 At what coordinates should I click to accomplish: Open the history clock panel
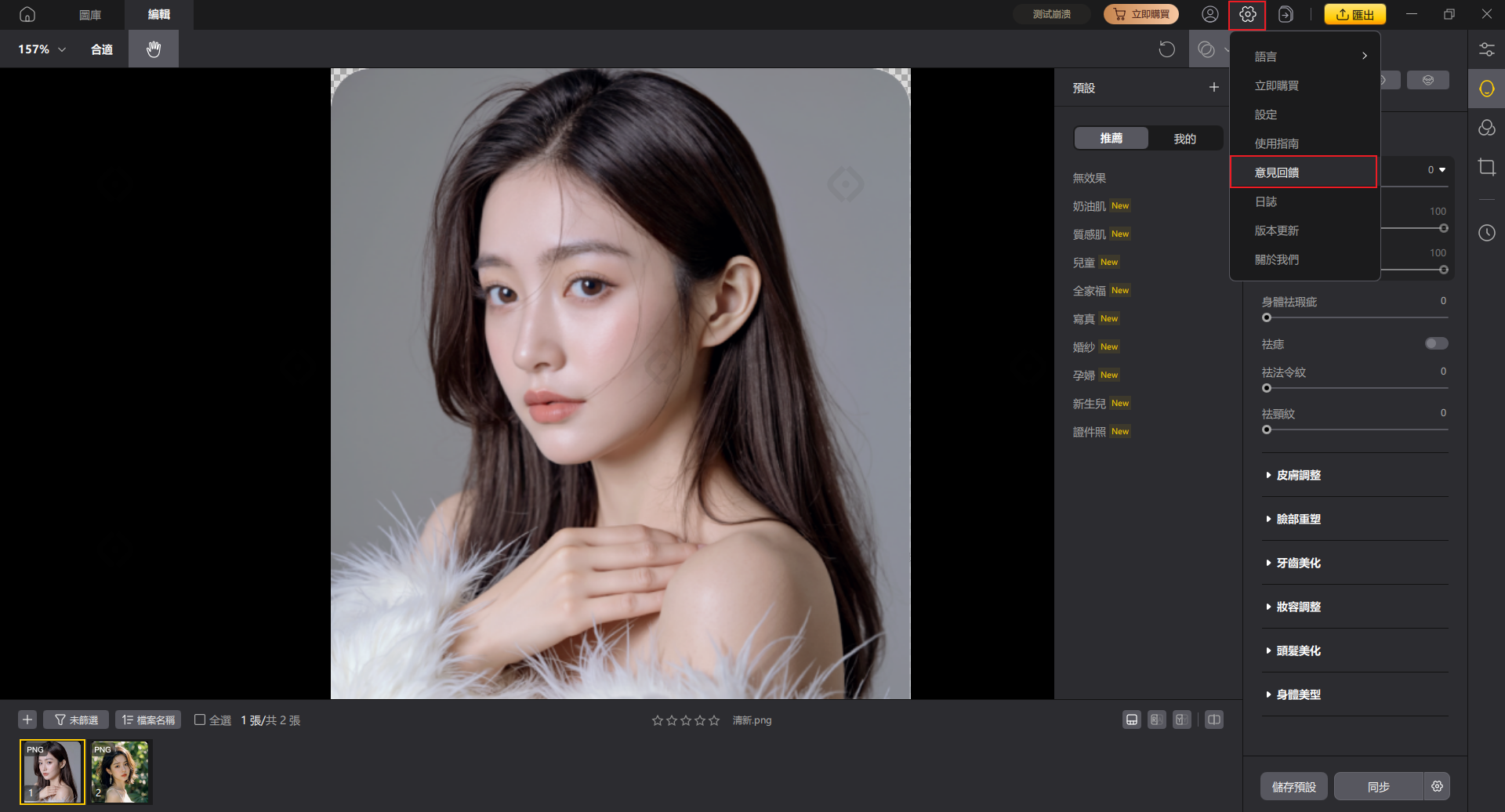(x=1486, y=233)
